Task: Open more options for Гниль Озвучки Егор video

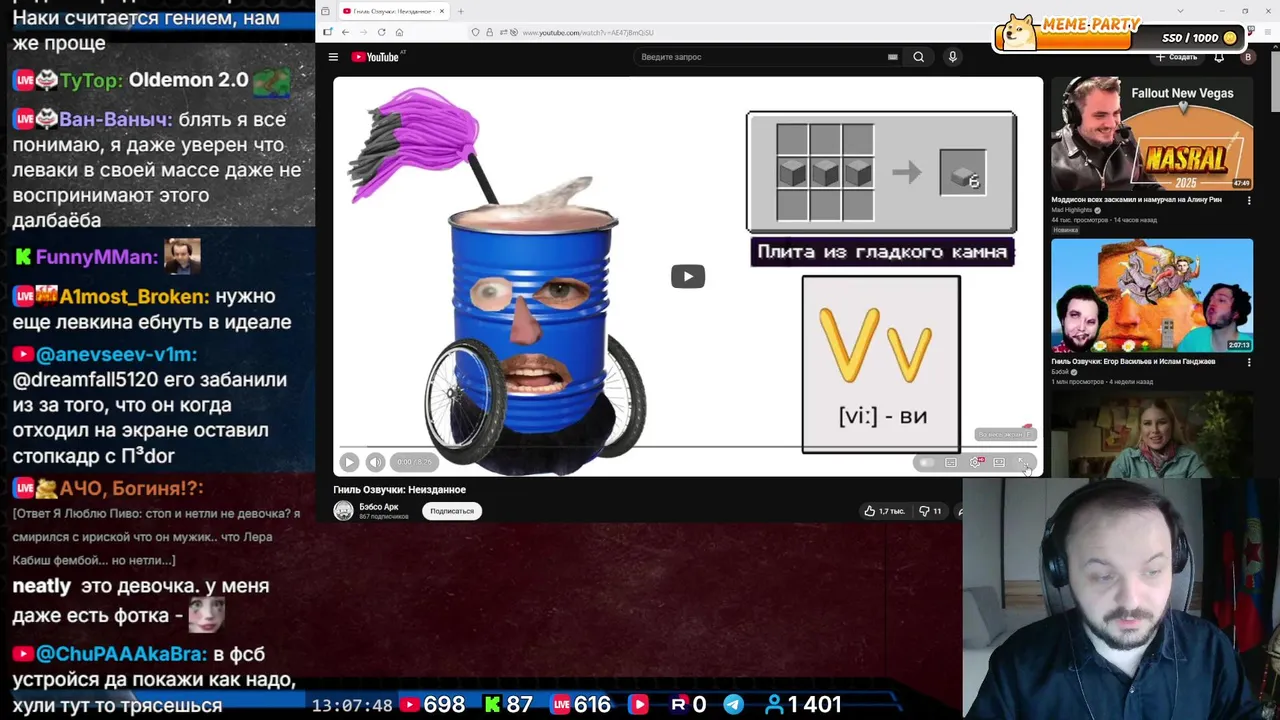Action: click(x=1248, y=362)
